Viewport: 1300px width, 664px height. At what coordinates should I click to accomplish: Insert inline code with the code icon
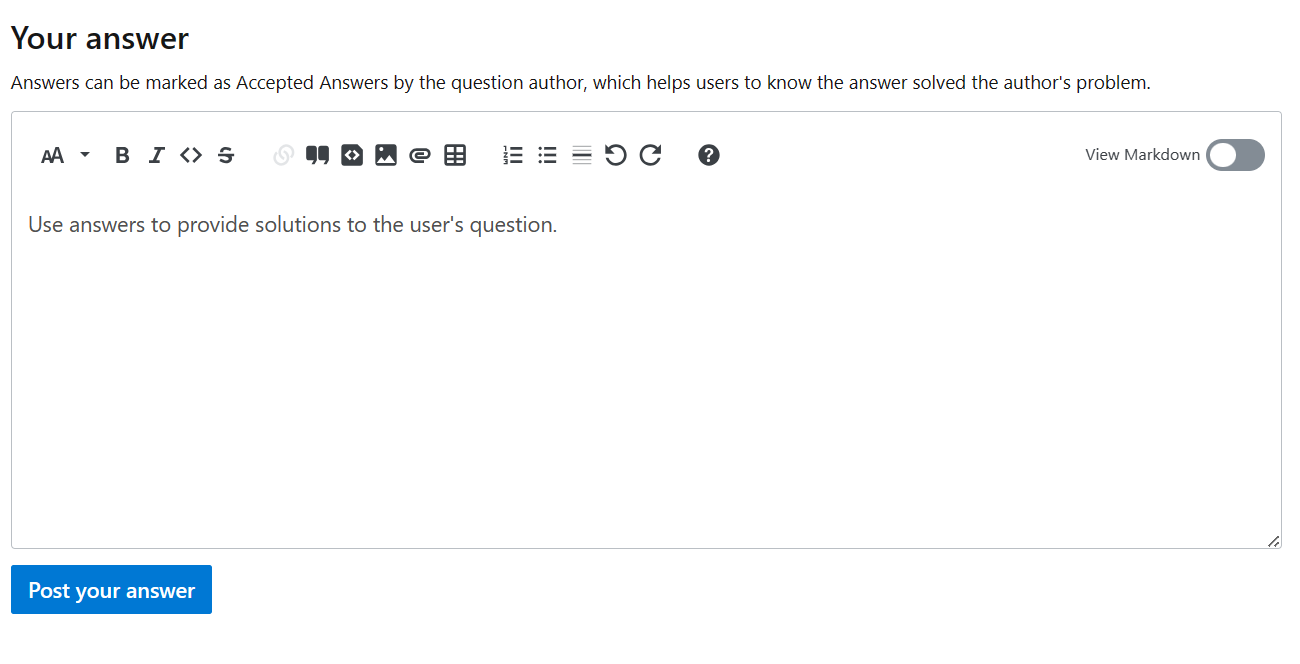[191, 155]
